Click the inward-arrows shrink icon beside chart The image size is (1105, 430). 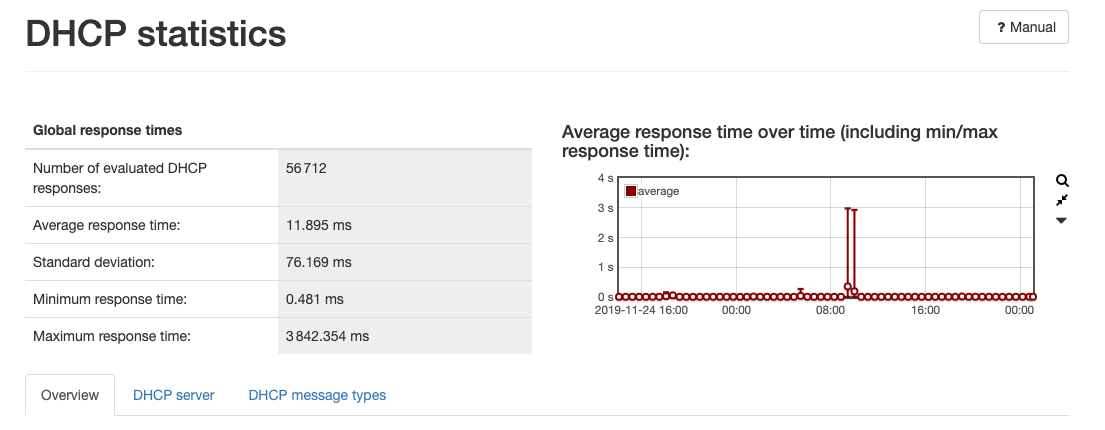1062,200
